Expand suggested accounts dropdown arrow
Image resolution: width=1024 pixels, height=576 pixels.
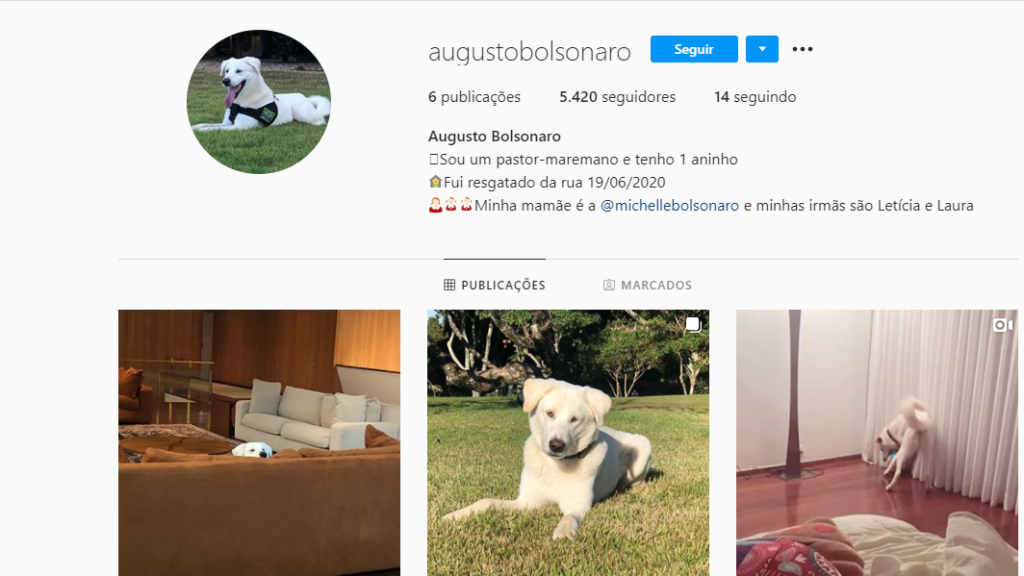[761, 49]
